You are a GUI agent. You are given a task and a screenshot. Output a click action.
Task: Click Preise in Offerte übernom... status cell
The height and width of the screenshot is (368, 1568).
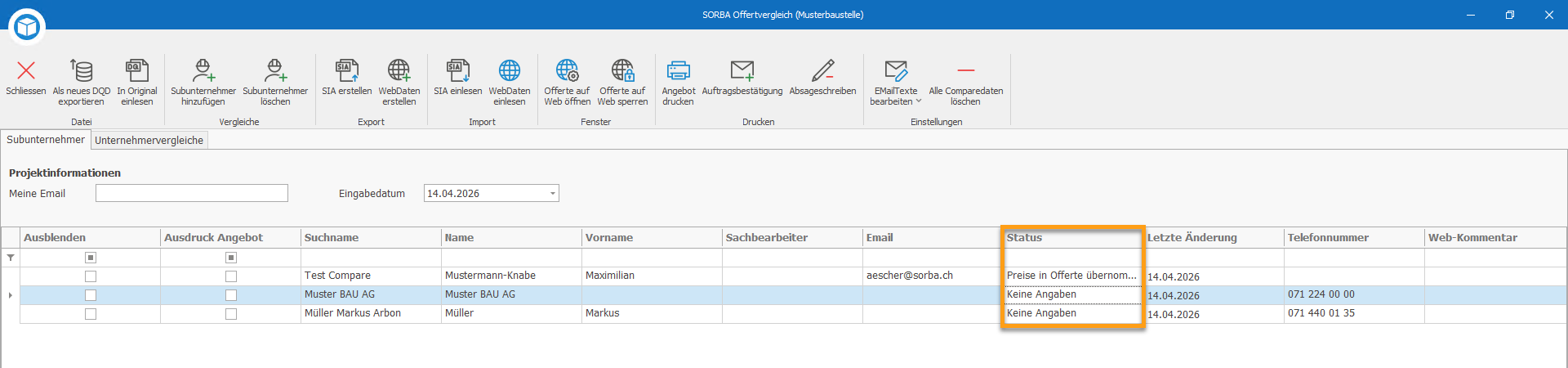pyautogui.click(x=1073, y=276)
